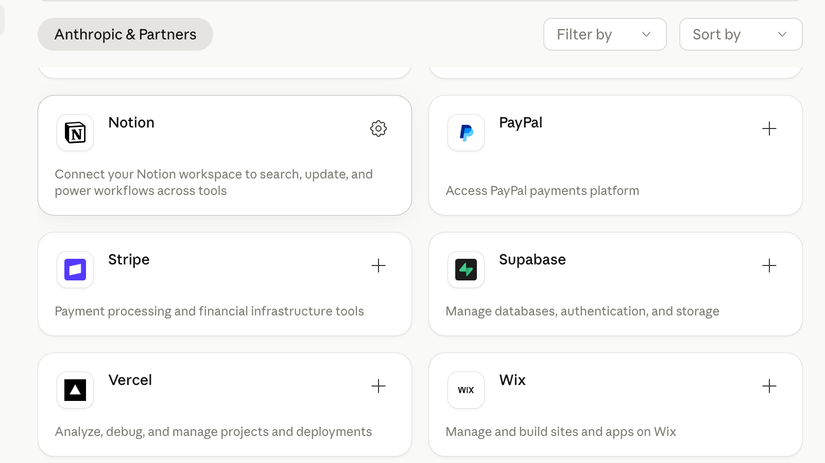825x463 pixels.
Task: Click the Supabase card title
Action: click(x=532, y=259)
